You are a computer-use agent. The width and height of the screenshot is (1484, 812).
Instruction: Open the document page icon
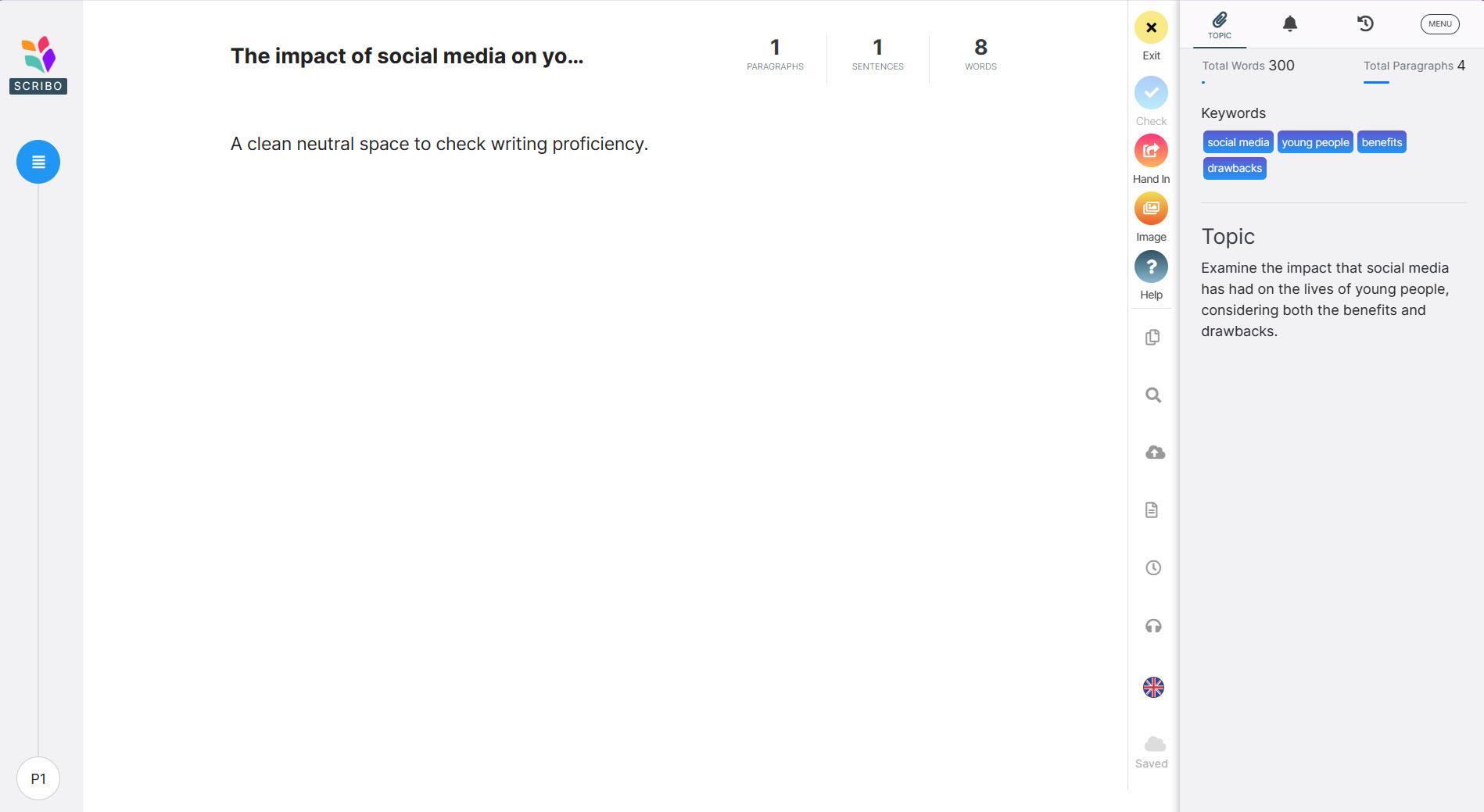[1152, 510]
